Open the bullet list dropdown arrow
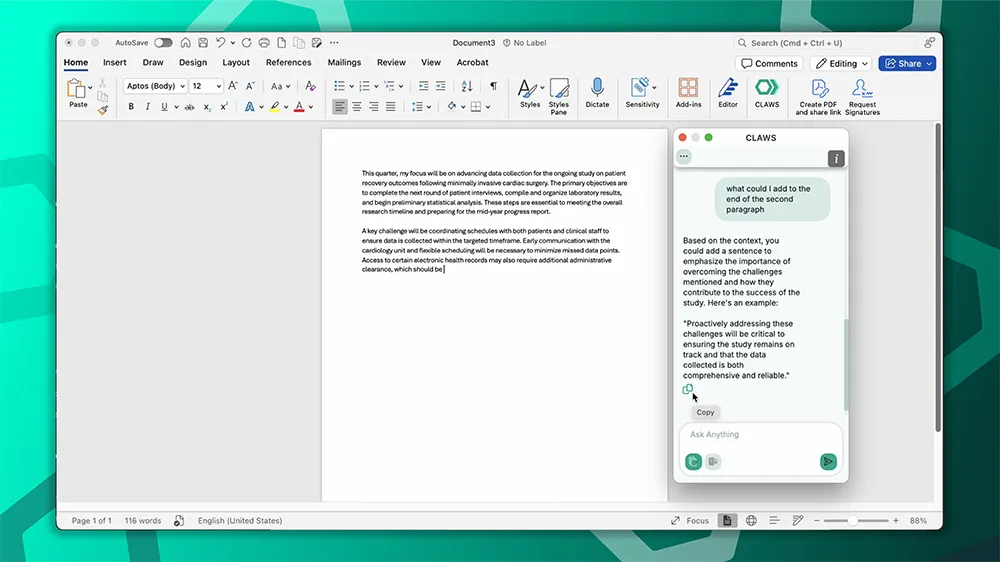 (351, 86)
